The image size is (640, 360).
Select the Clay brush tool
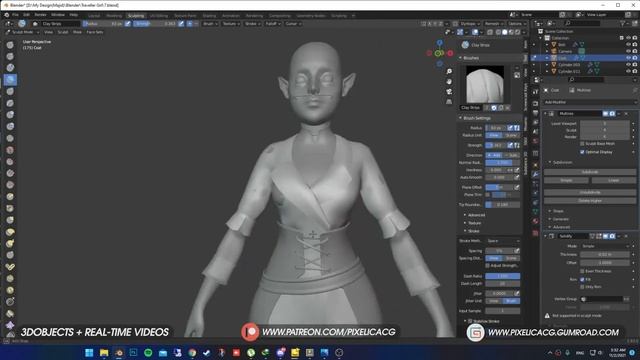coord(10,67)
